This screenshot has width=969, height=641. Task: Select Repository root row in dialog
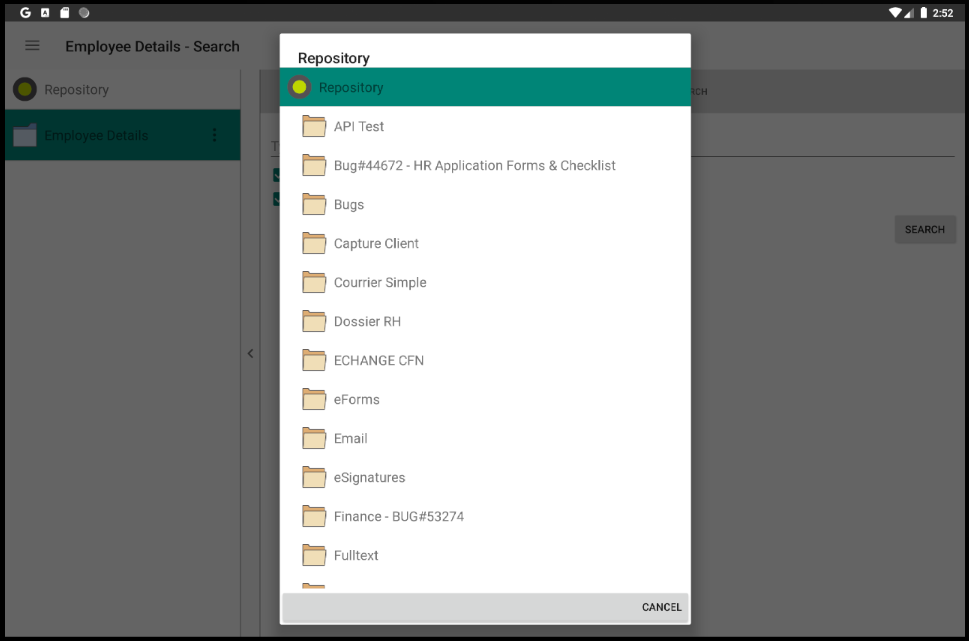(x=484, y=87)
